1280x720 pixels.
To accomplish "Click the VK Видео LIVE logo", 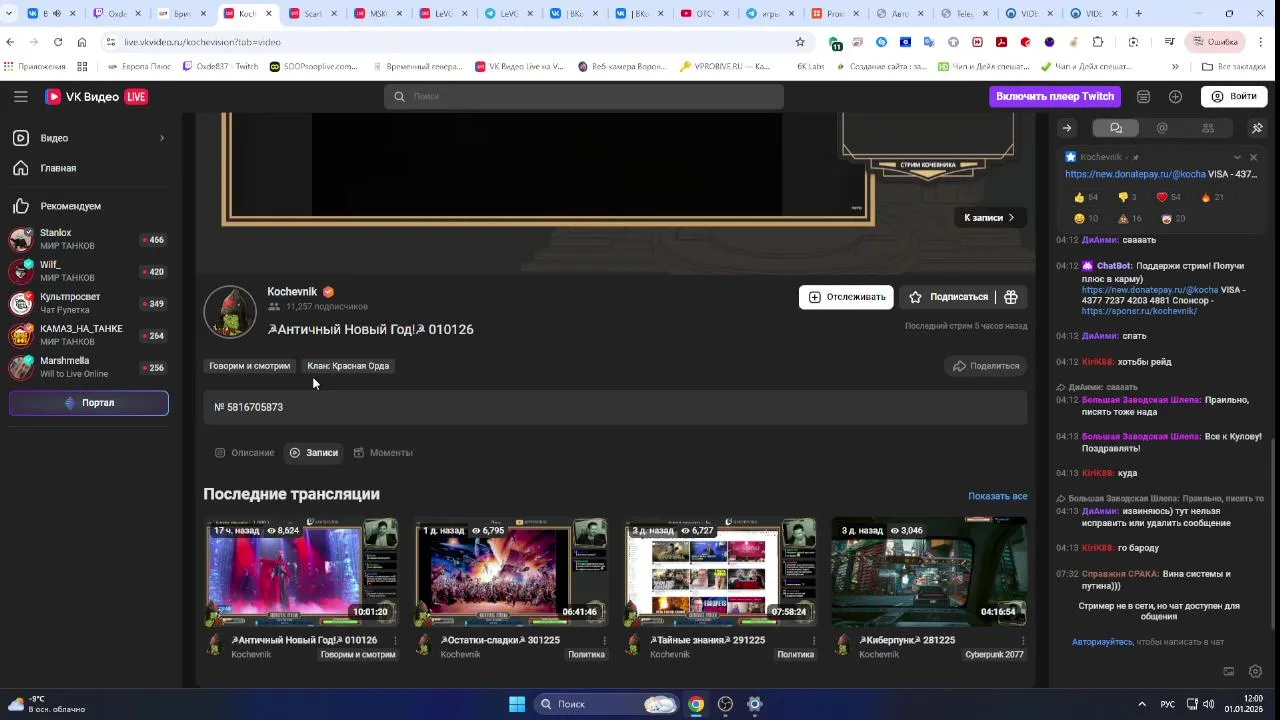I will point(96,96).
